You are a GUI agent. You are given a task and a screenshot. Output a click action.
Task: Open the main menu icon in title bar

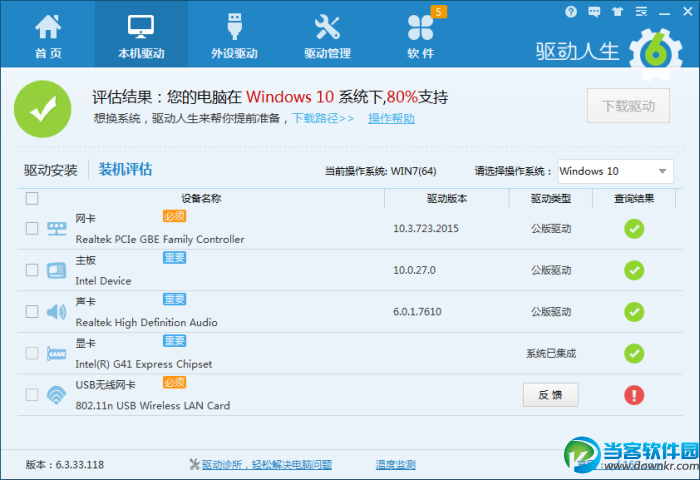coord(641,12)
